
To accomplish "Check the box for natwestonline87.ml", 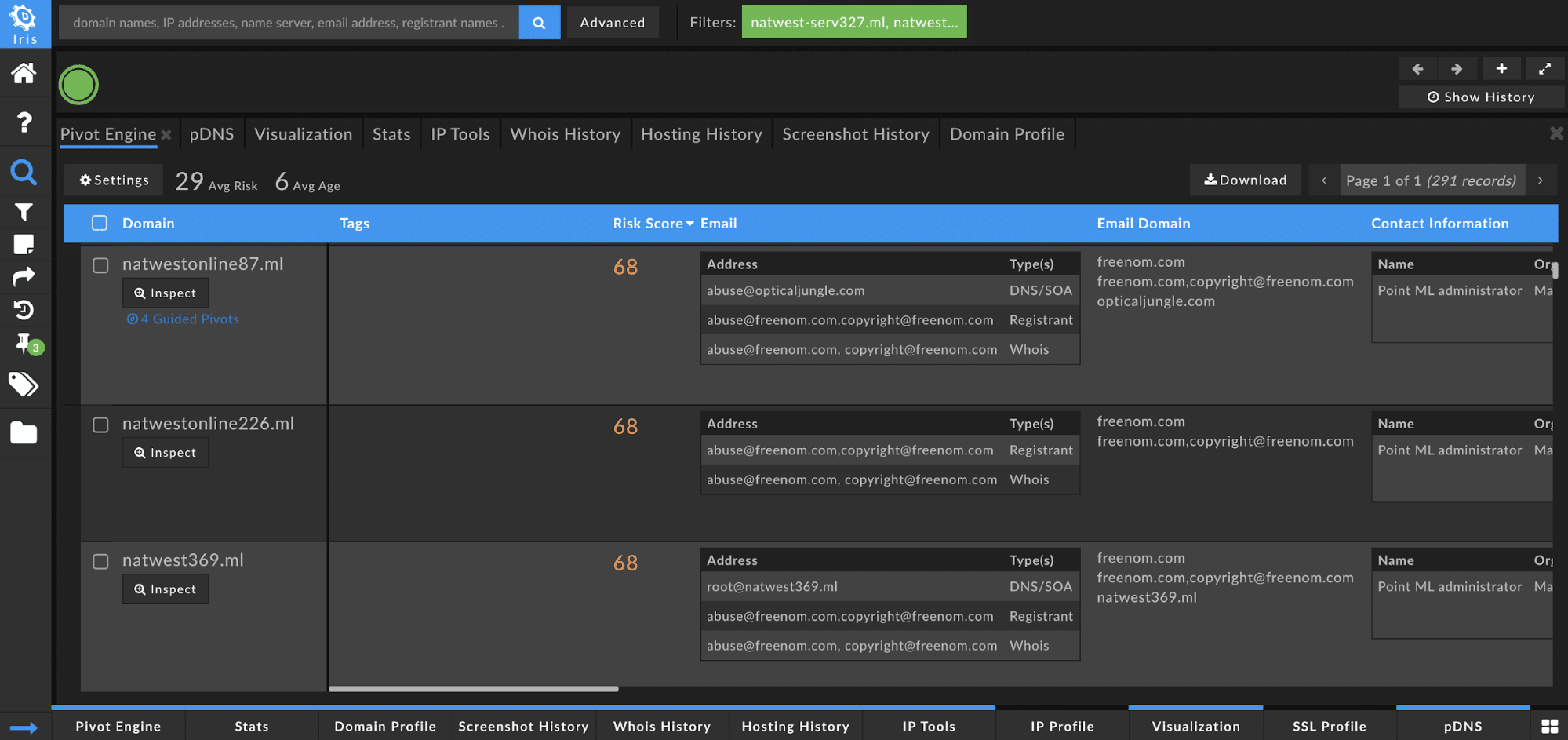I will [x=100, y=265].
